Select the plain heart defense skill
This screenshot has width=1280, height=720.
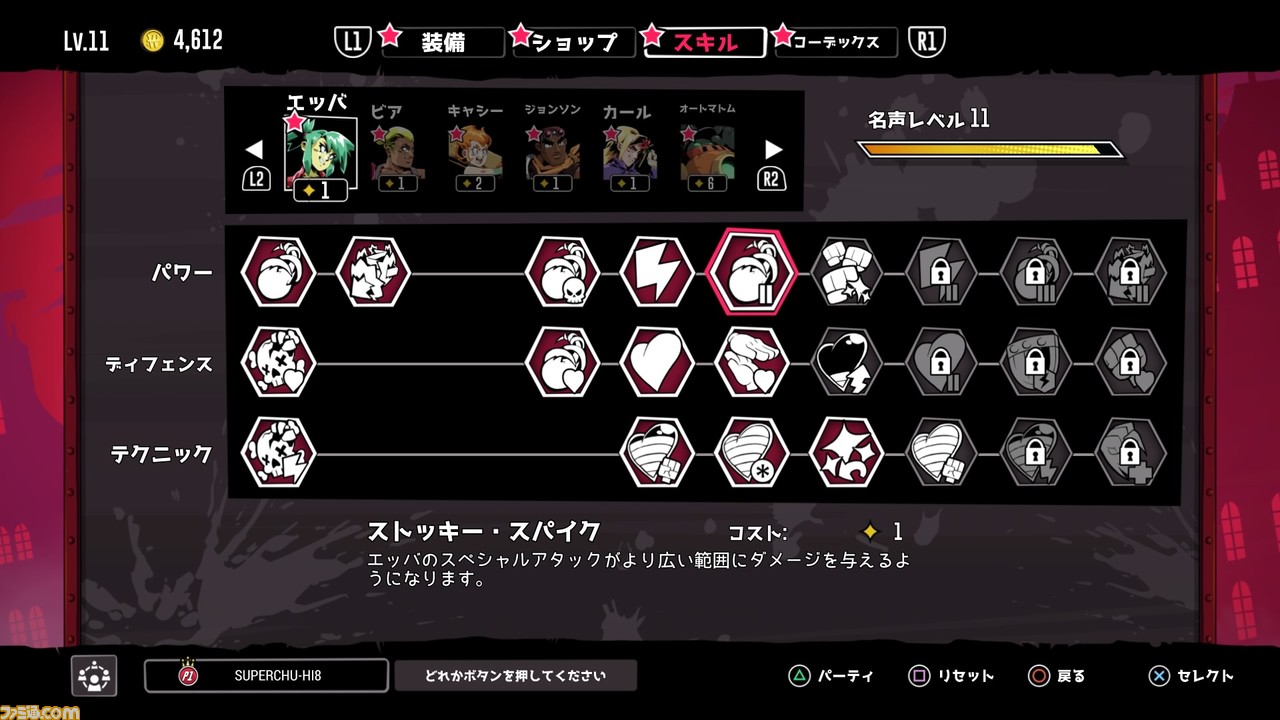pos(657,362)
